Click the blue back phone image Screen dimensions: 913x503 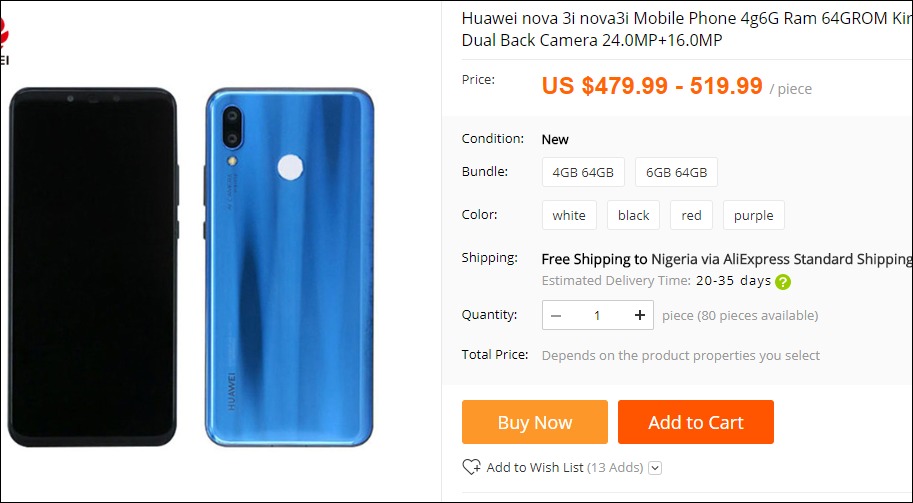point(289,267)
